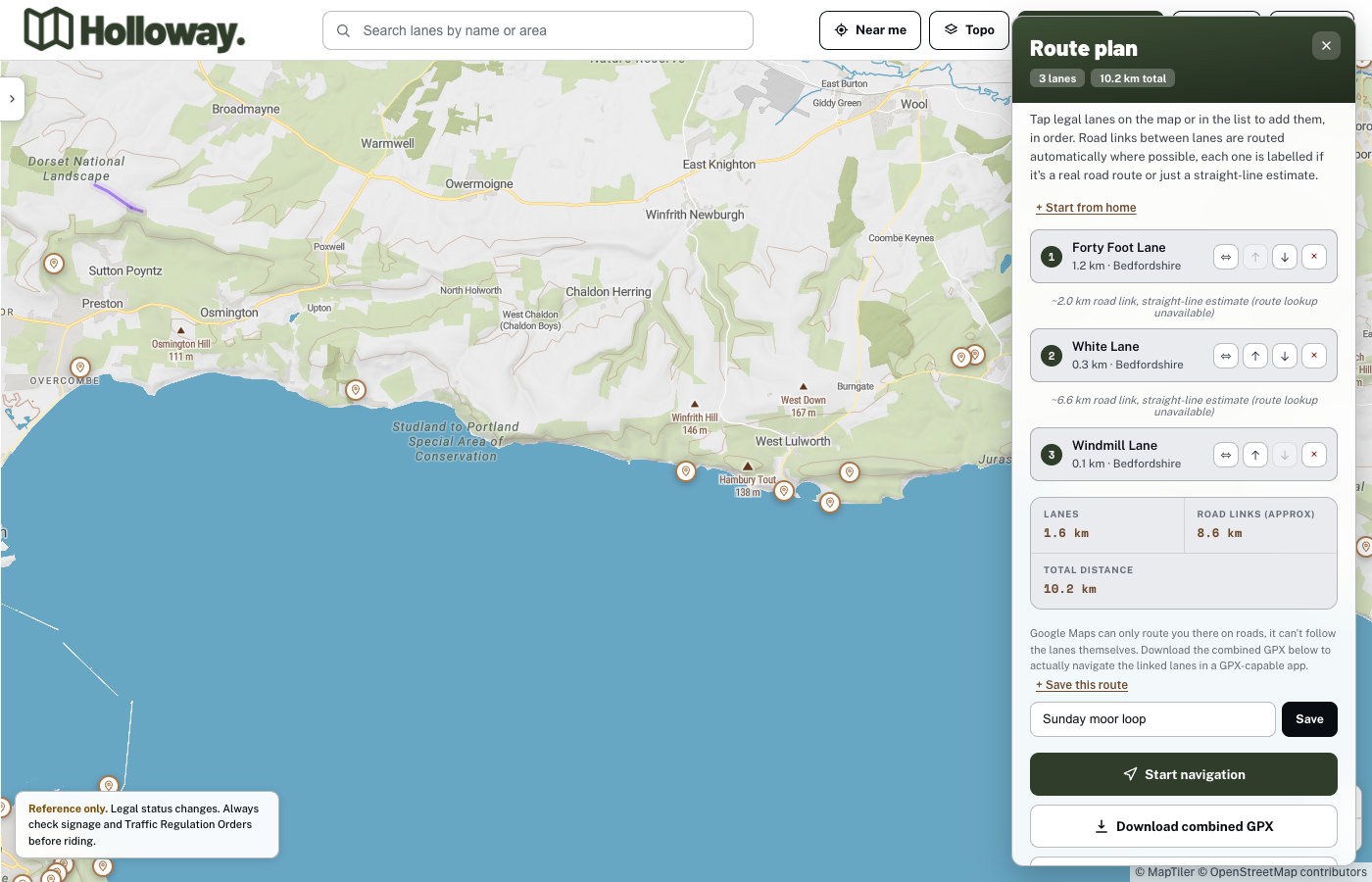Click the '10.2 km total' badge

[x=1133, y=78]
